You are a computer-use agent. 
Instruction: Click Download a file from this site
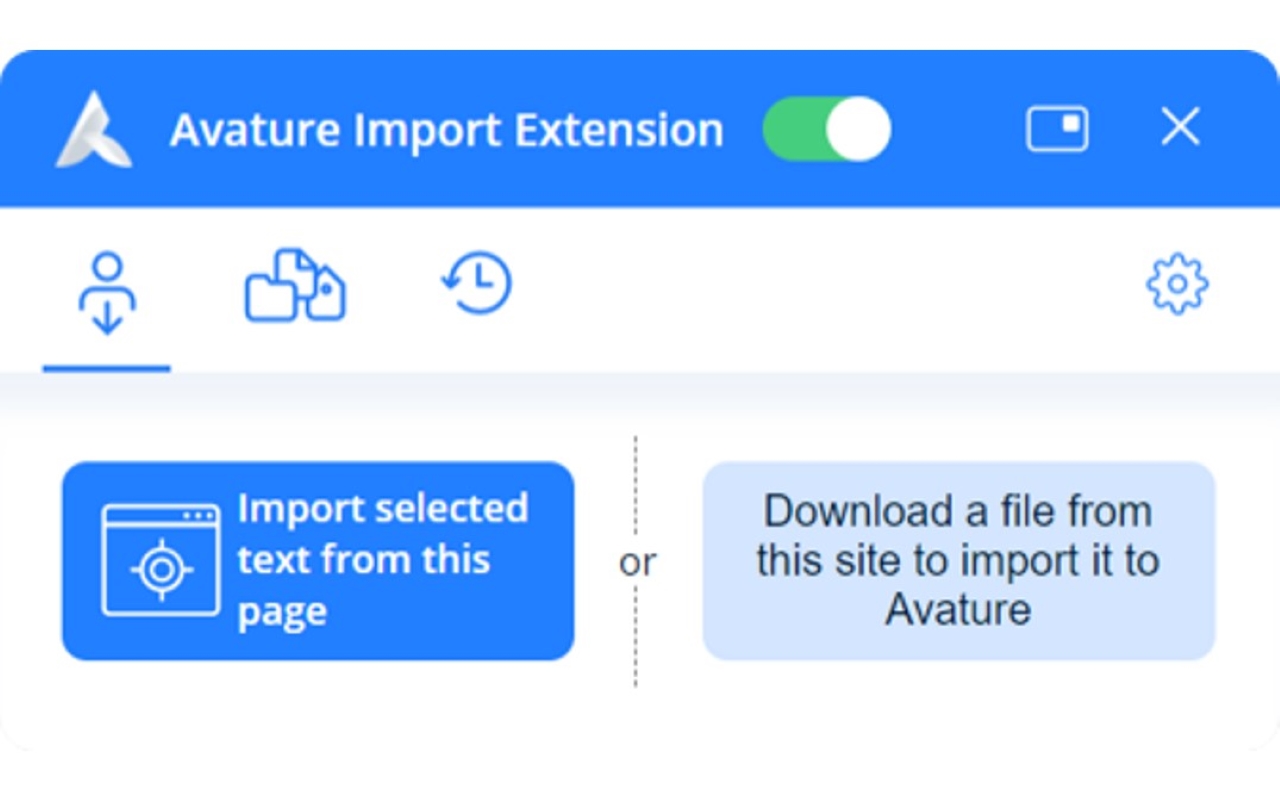tap(958, 560)
